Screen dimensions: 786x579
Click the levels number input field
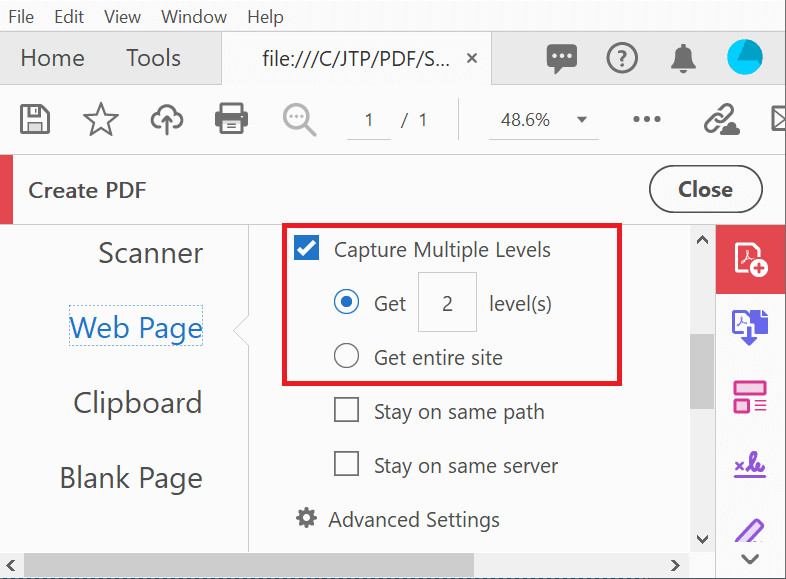point(447,302)
